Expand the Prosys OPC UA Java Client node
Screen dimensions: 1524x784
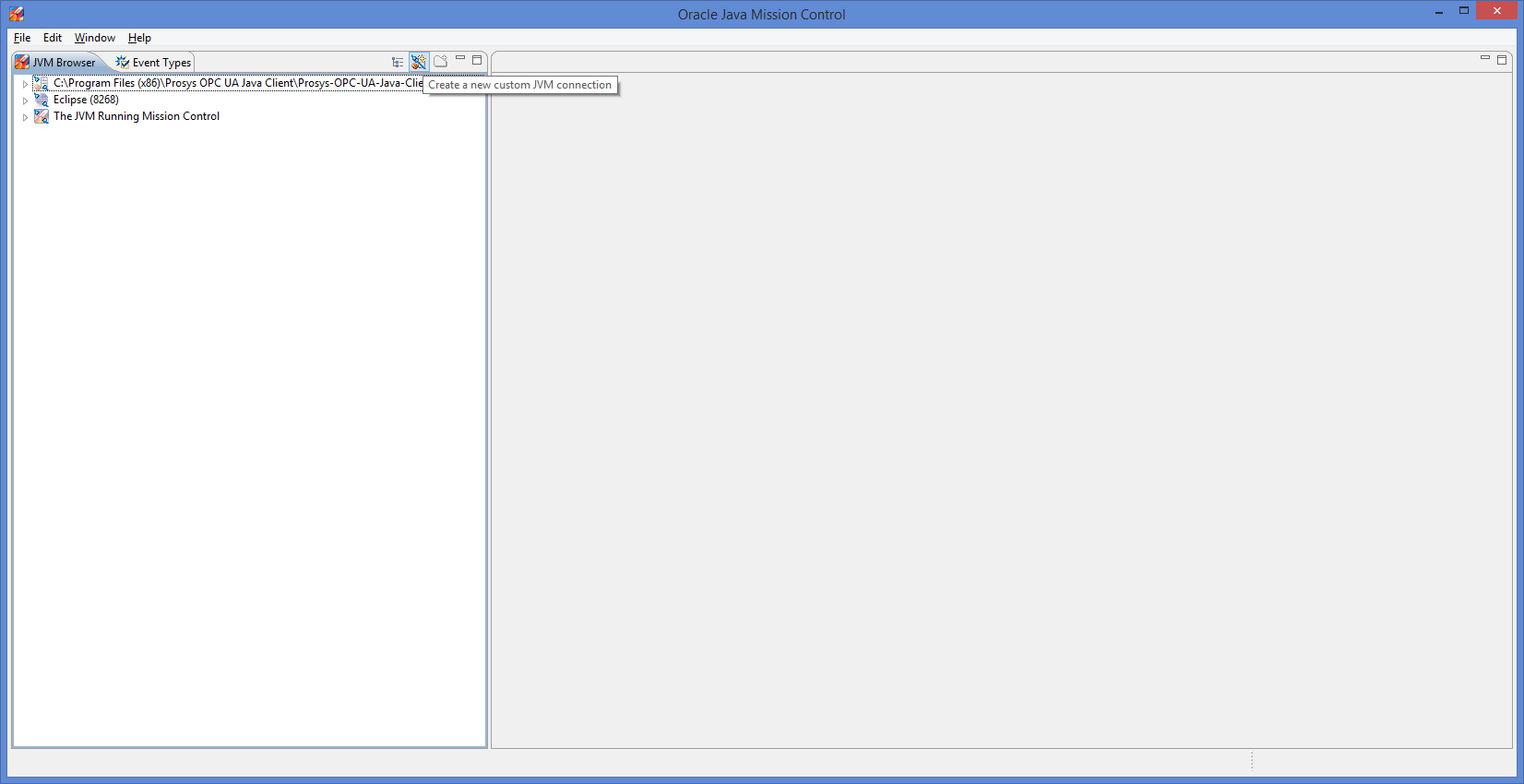pos(25,84)
